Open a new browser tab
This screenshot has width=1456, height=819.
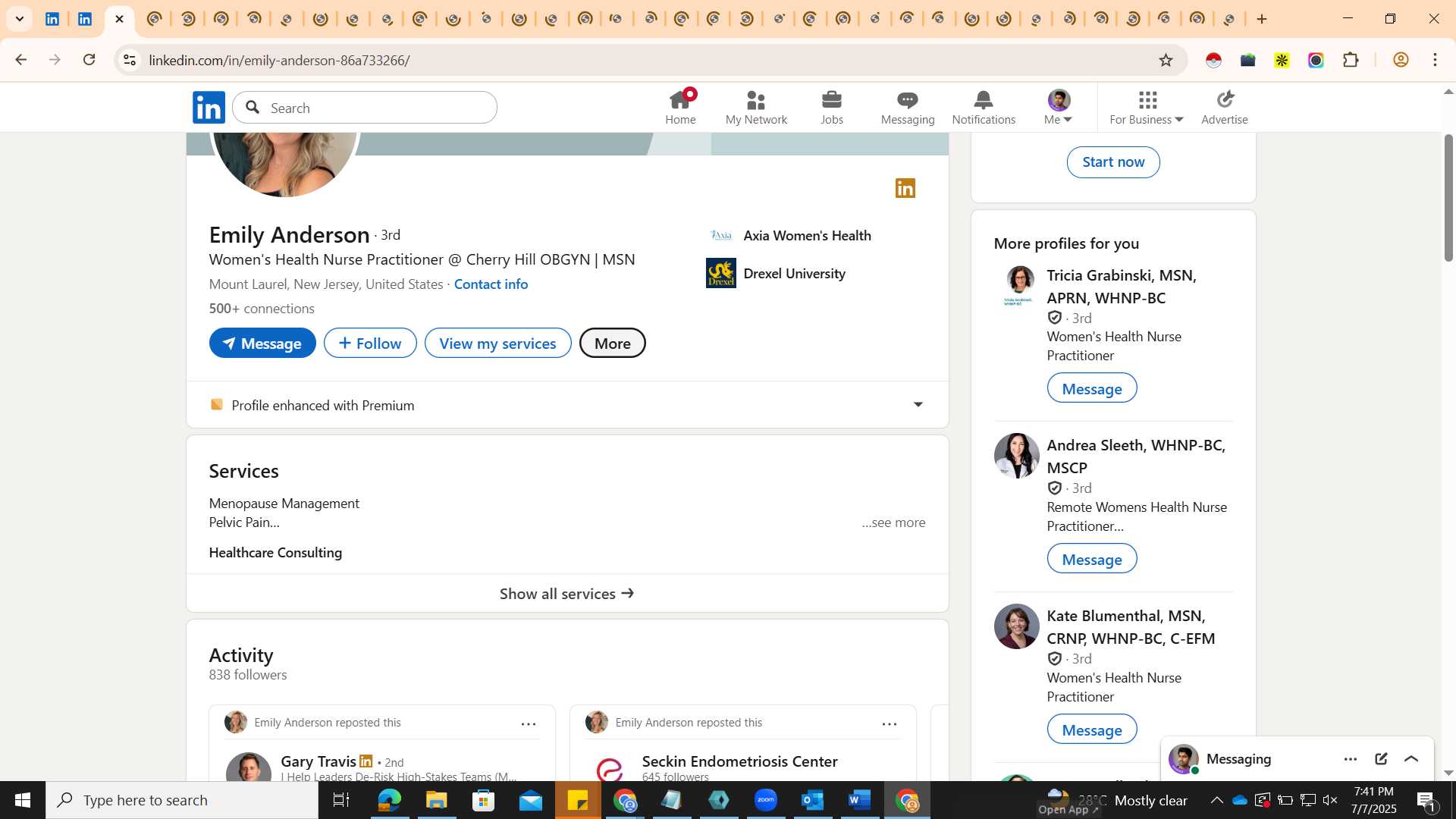point(1262,19)
